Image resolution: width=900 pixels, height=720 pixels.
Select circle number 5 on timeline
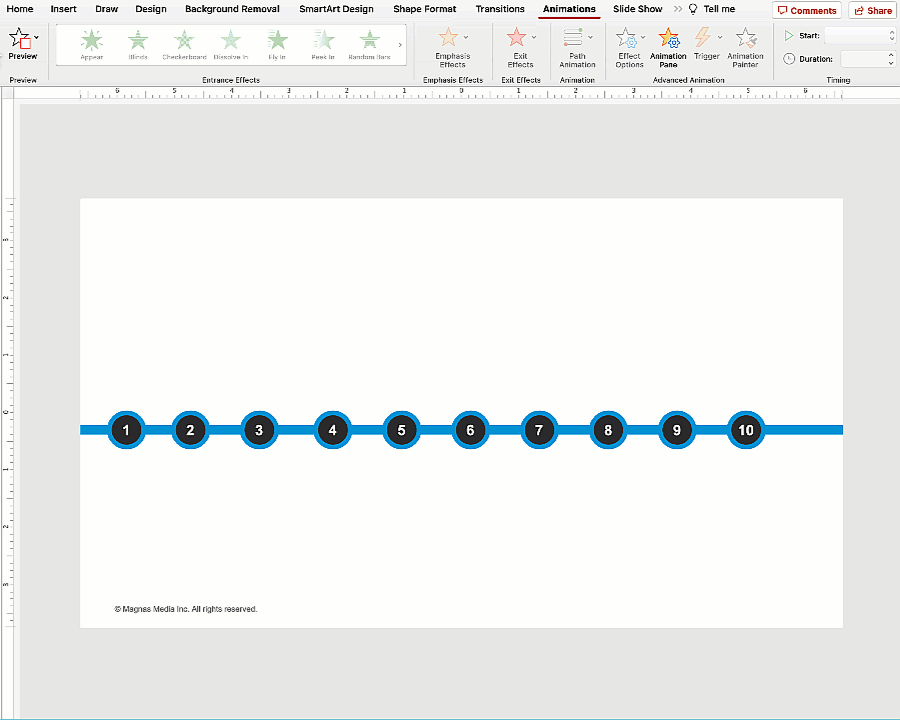401,430
